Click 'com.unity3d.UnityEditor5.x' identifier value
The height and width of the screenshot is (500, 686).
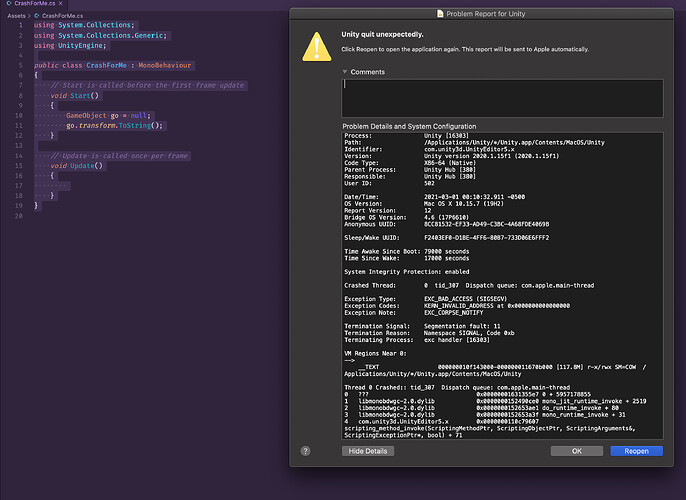coord(469,149)
